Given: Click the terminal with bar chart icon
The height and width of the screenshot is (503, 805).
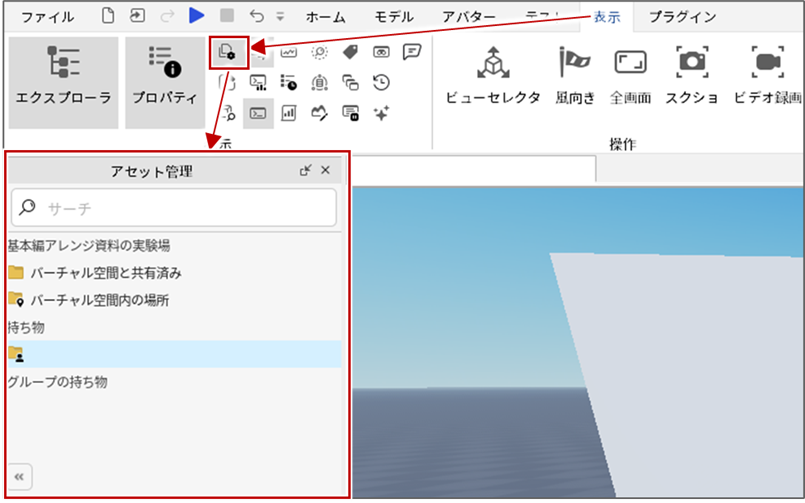Looking at the screenshot, I should [258, 83].
